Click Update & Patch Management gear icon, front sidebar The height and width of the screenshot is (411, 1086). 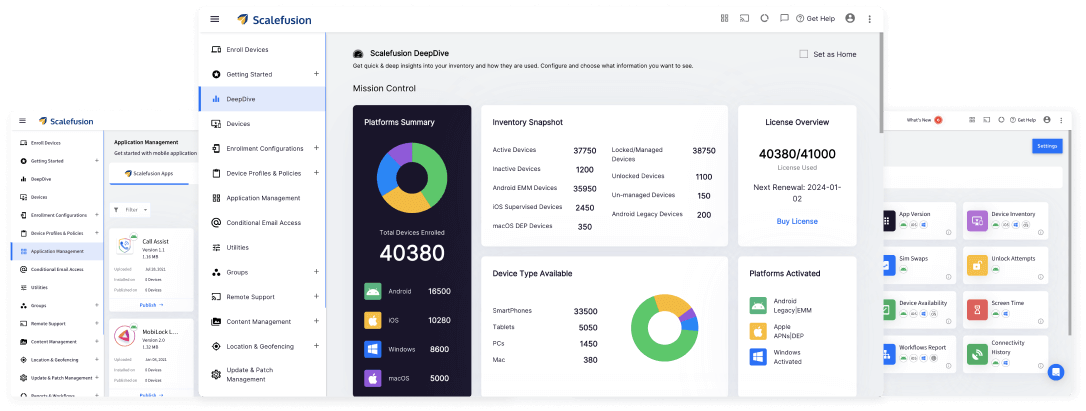(216, 374)
